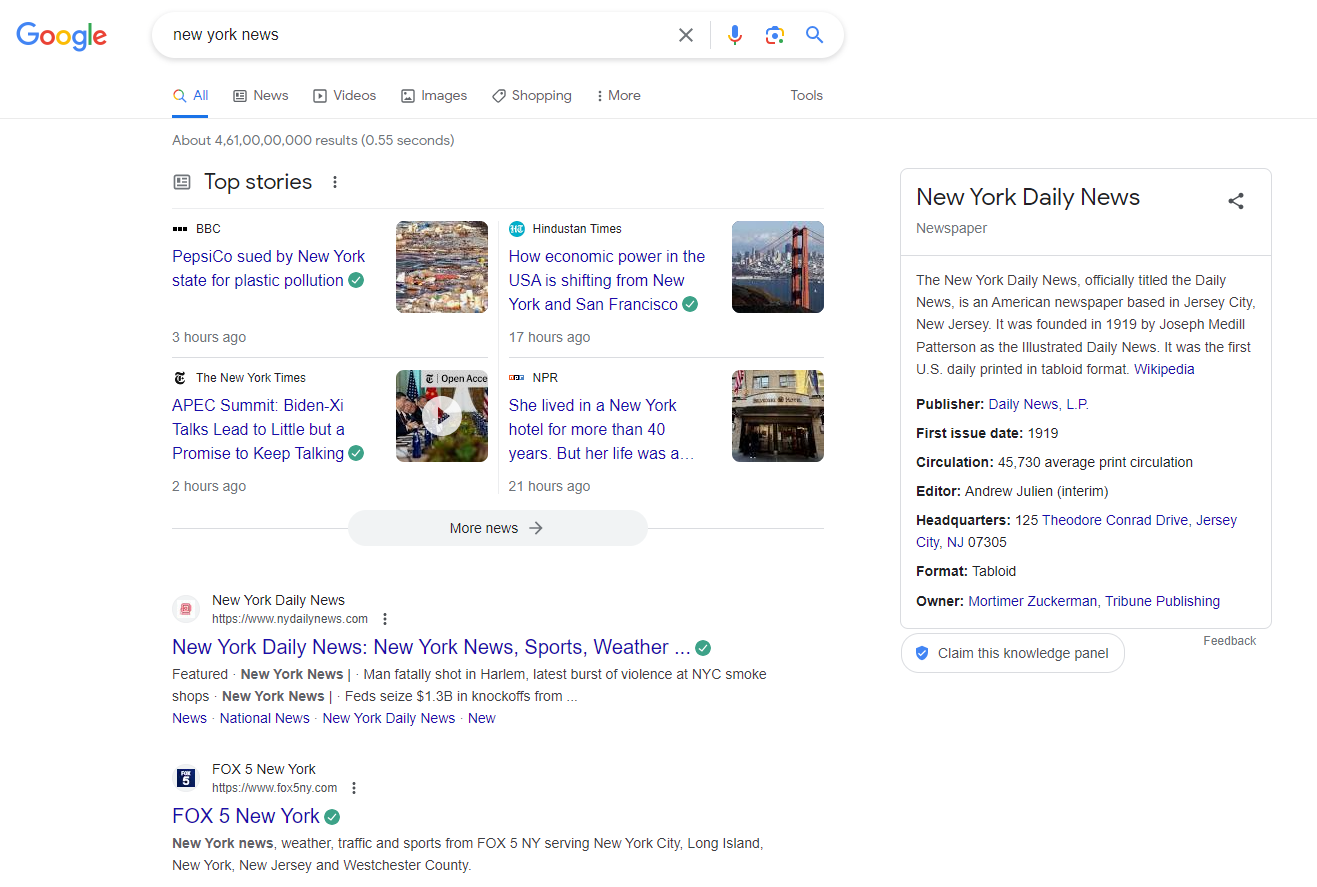Switch to the Videos tab
The width and height of the screenshot is (1317, 887).
[x=345, y=96]
